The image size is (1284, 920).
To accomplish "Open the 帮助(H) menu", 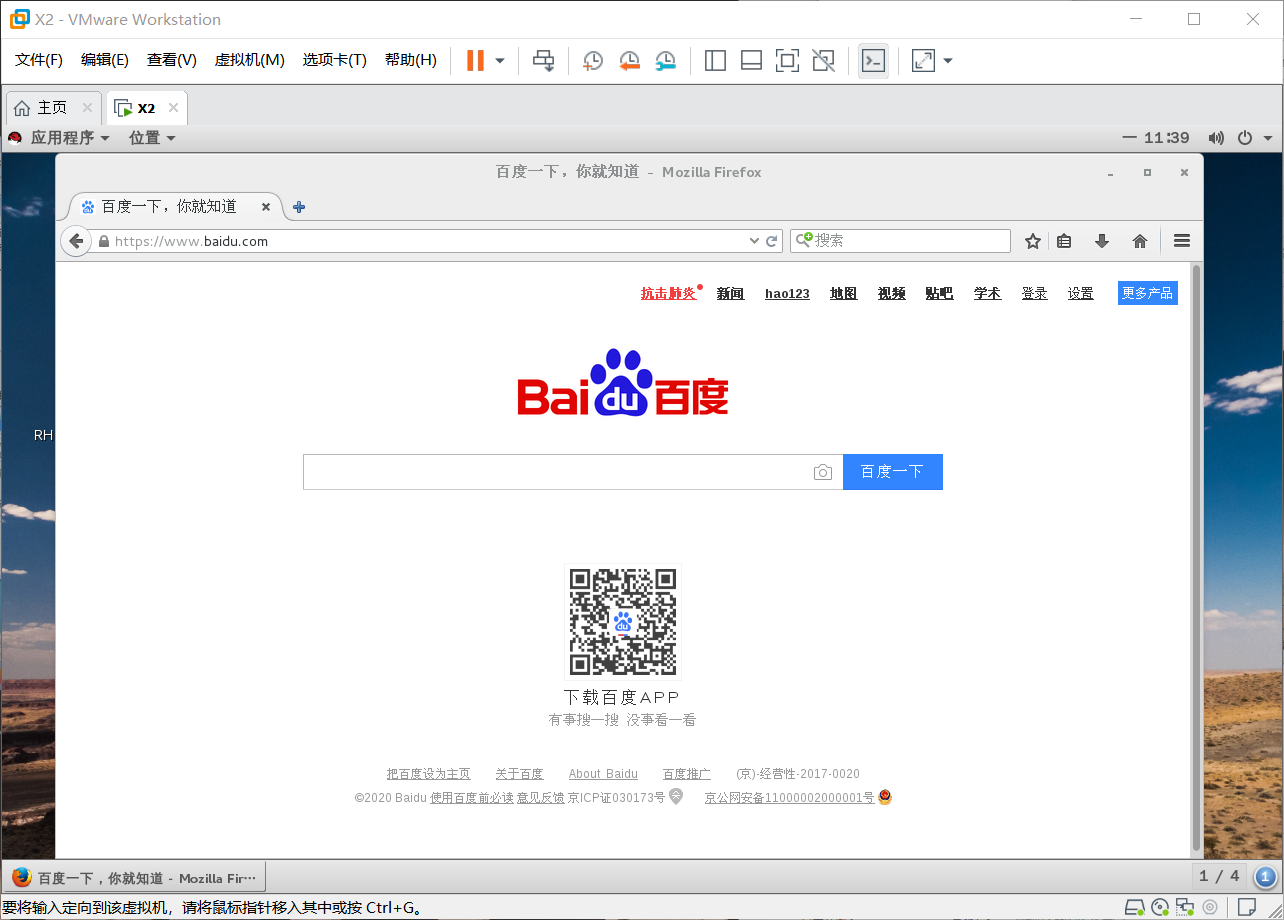I will point(411,60).
